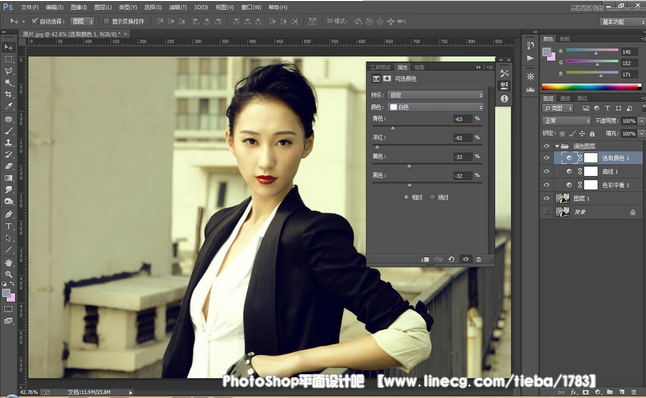
Task: Delete the adjustment layer via trash icon
Action: (478, 259)
